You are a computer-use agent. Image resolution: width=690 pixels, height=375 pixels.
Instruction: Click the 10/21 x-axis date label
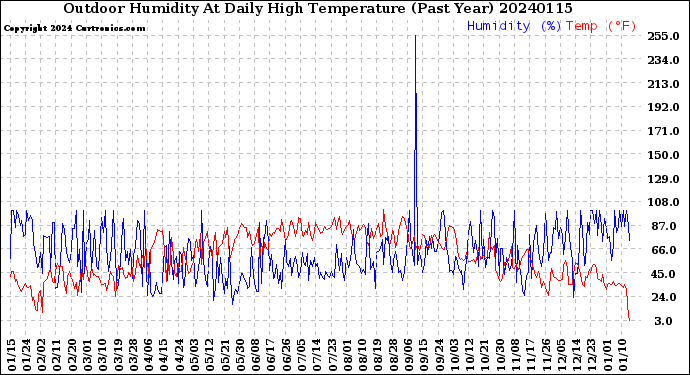[485, 355]
